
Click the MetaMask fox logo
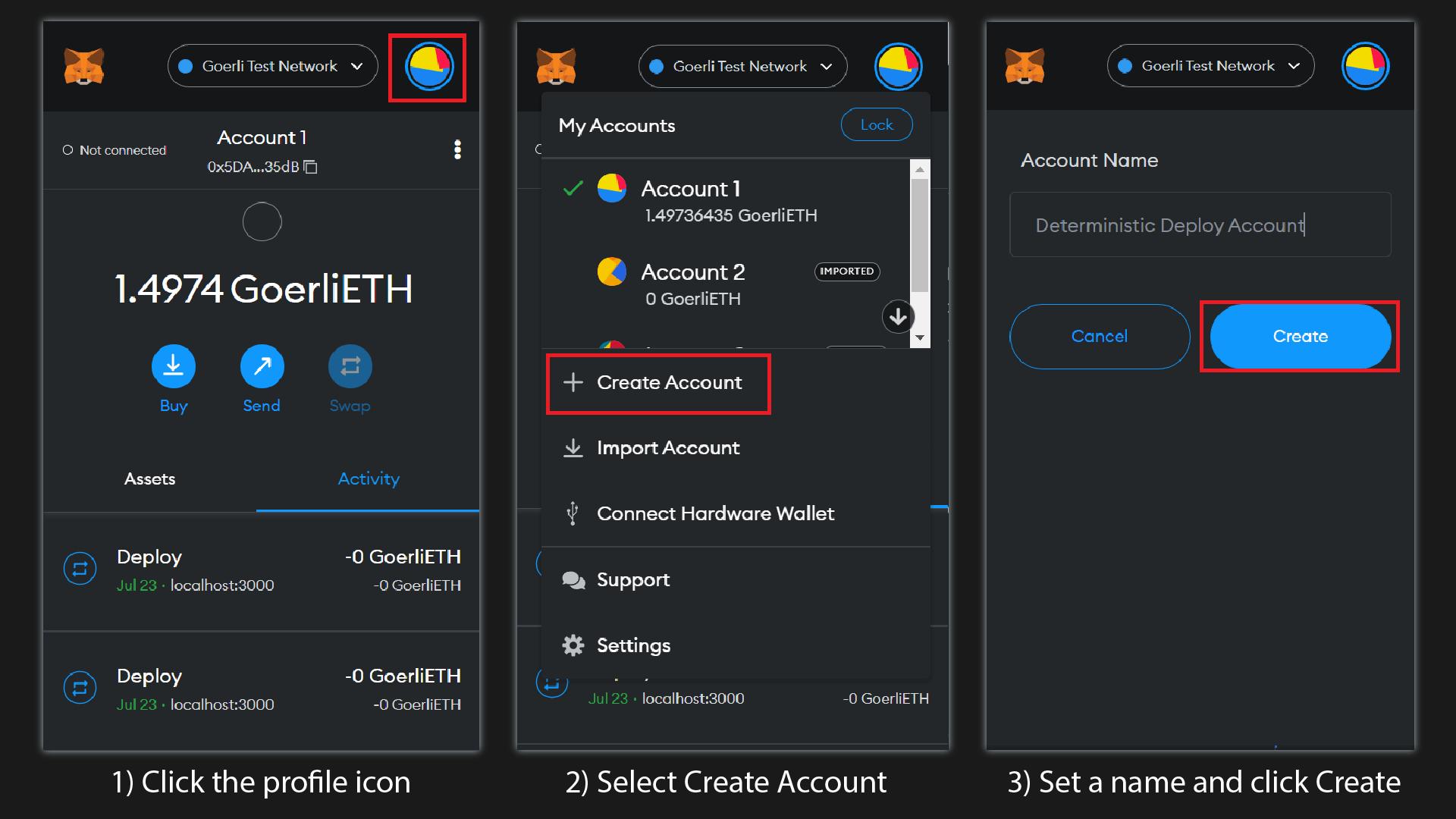point(84,66)
